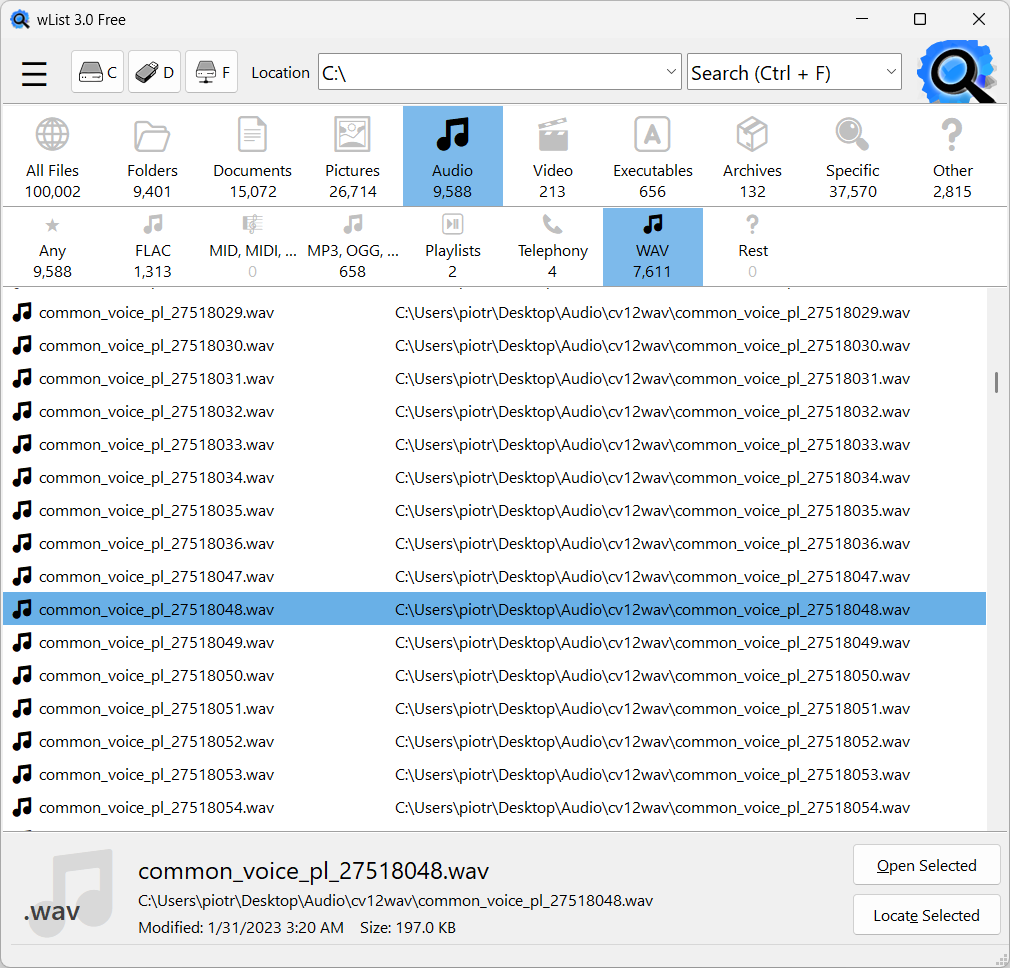Switch to the MP3, OGG subcategory

[352, 246]
